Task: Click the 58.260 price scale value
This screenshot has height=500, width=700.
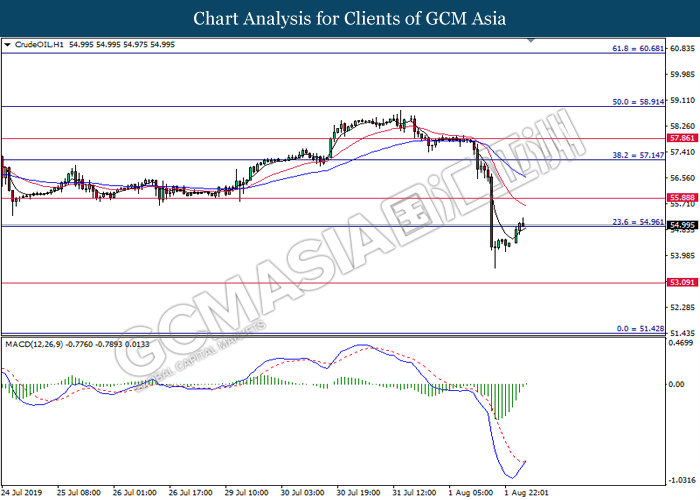Action: 683,126
